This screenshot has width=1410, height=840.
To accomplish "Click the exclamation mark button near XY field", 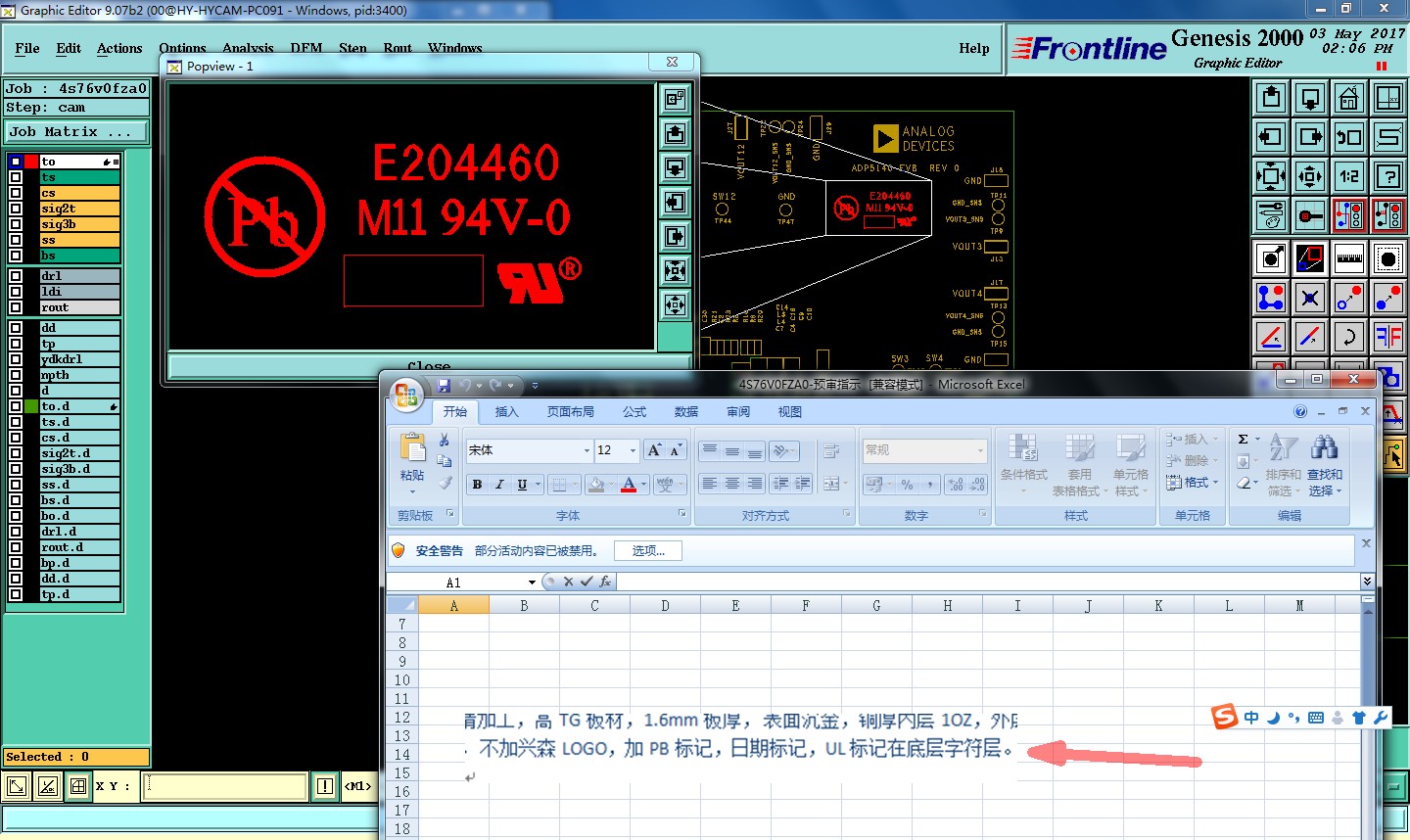I will tap(325, 786).
